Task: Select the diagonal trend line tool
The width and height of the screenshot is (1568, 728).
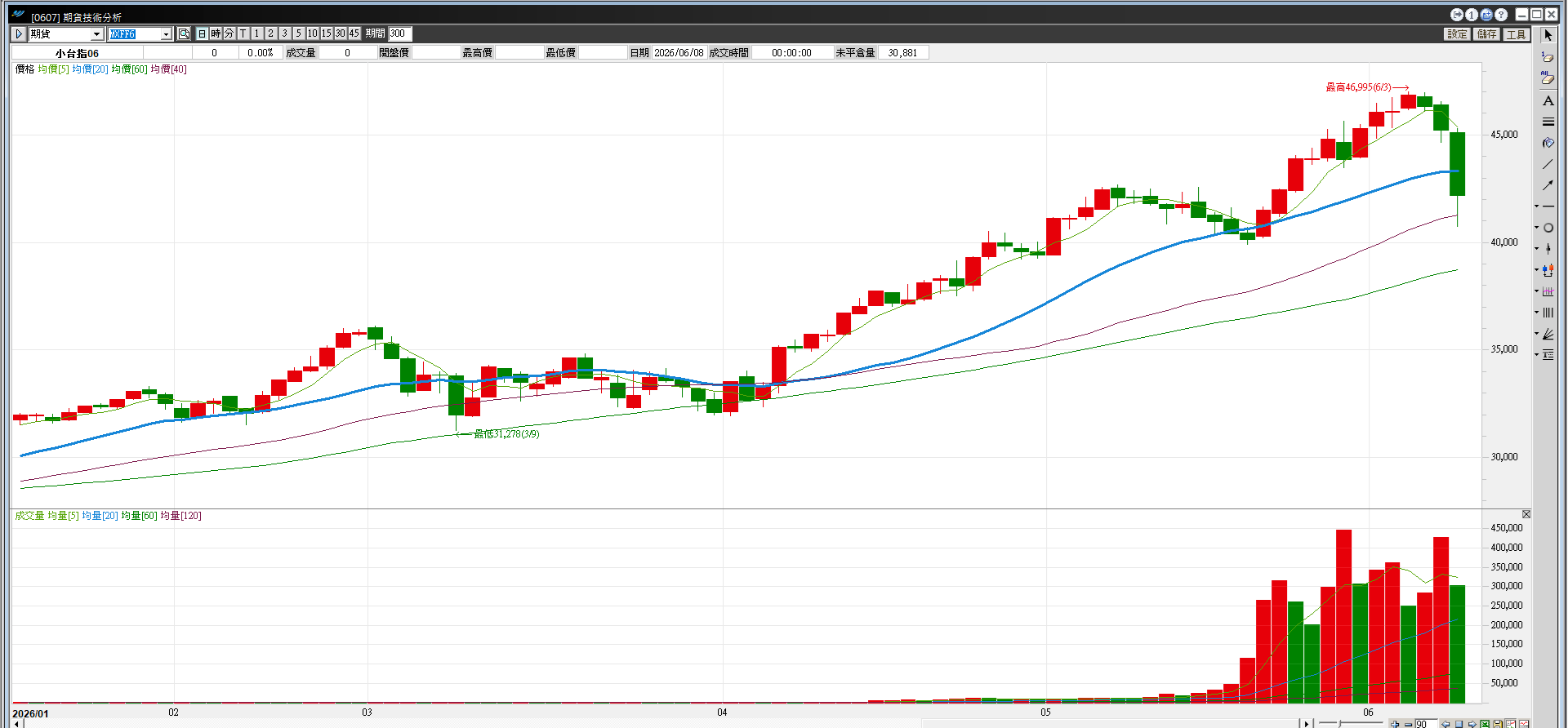Action: click(1548, 164)
